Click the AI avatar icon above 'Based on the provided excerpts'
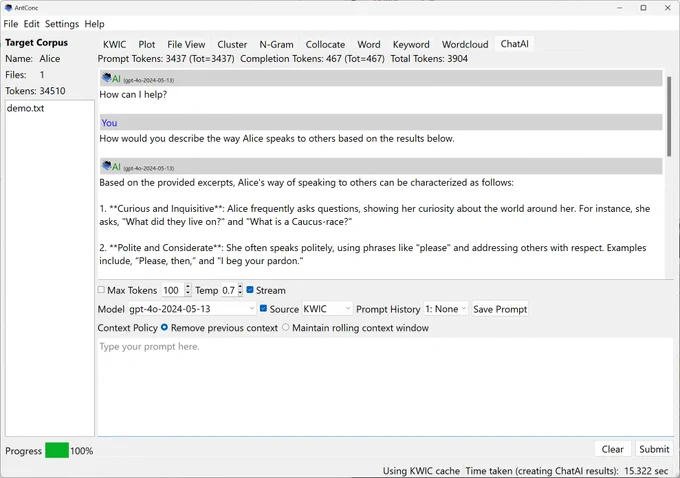 pos(106,166)
